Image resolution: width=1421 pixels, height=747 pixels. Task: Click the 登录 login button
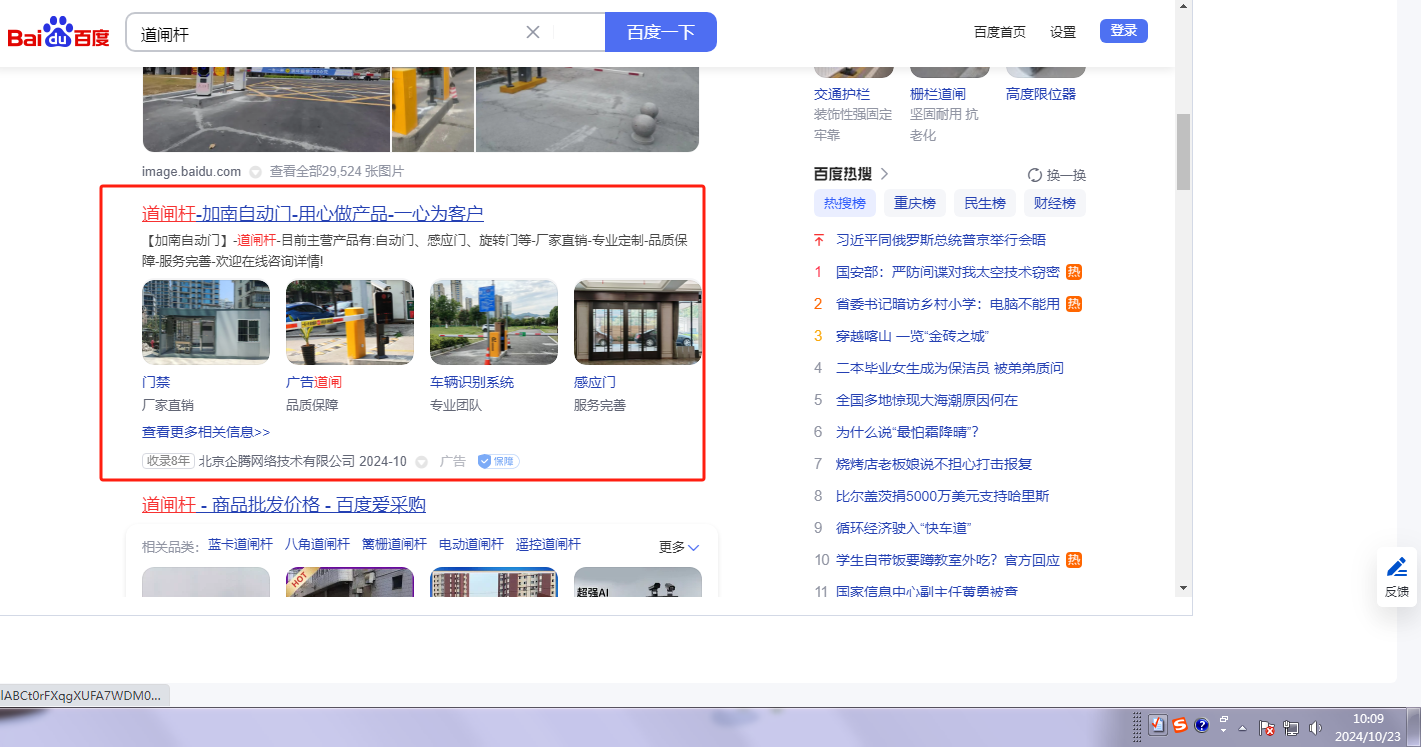click(1124, 31)
